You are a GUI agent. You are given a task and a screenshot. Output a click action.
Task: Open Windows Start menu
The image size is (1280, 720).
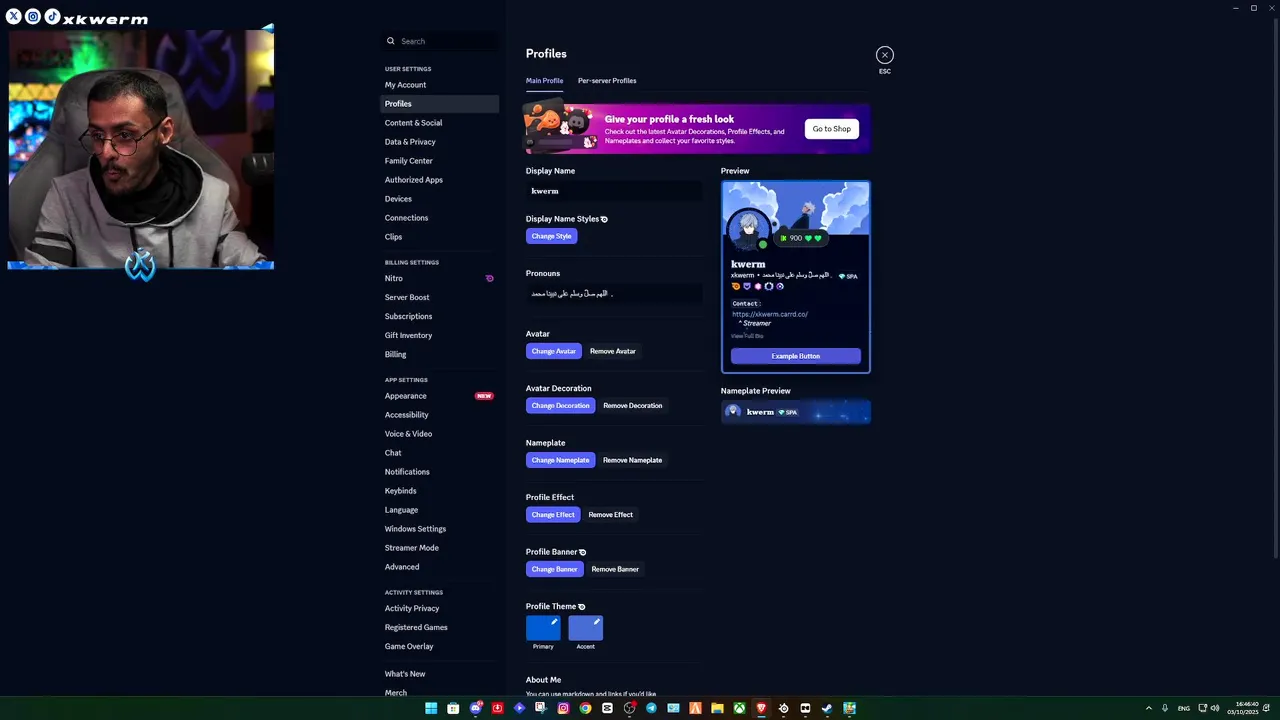431,708
